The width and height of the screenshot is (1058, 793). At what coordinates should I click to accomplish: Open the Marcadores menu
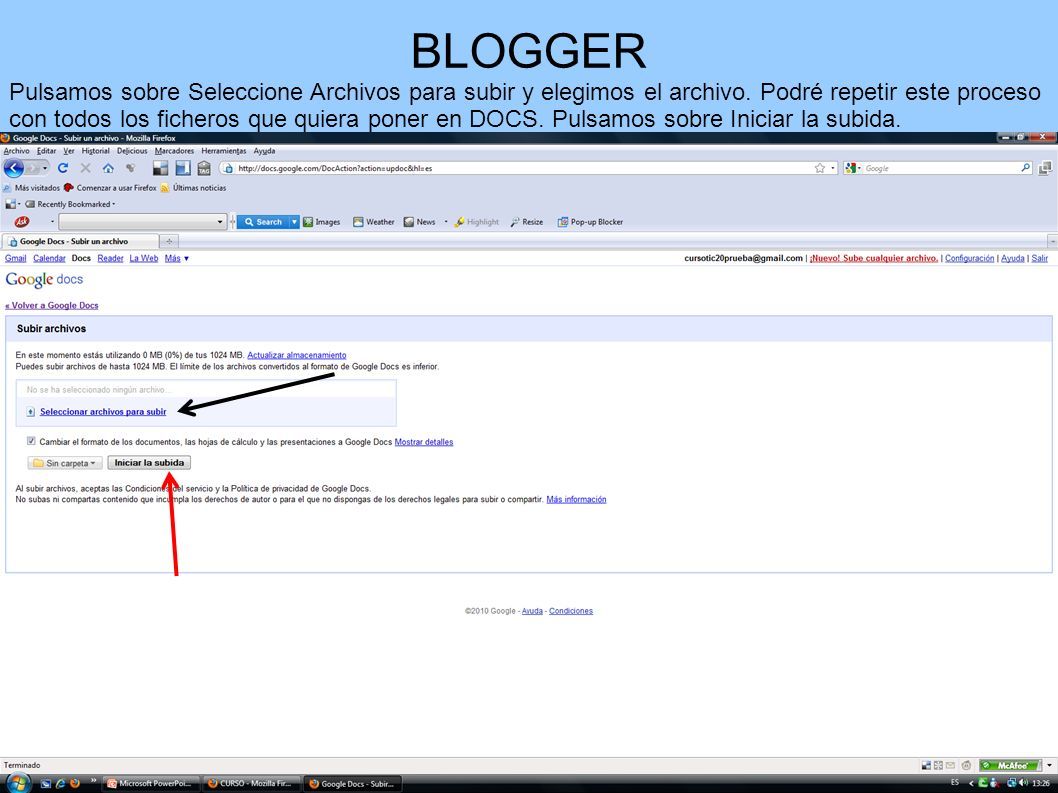pos(174,151)
